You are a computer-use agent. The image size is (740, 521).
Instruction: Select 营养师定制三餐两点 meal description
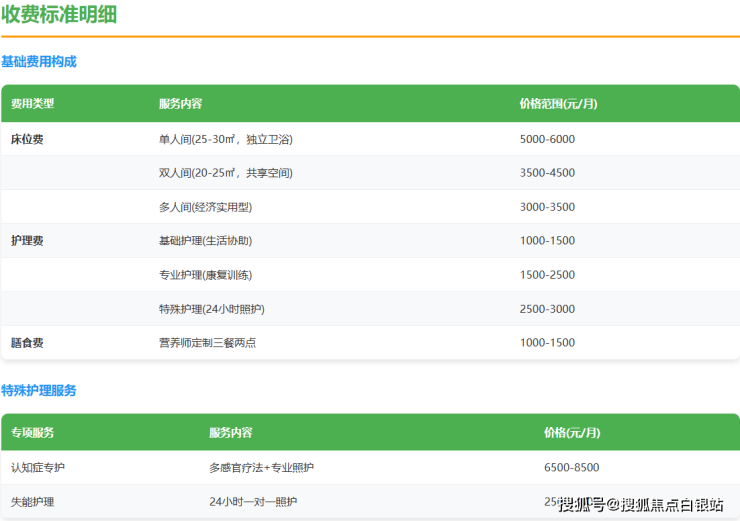click(x=207, y=343)
